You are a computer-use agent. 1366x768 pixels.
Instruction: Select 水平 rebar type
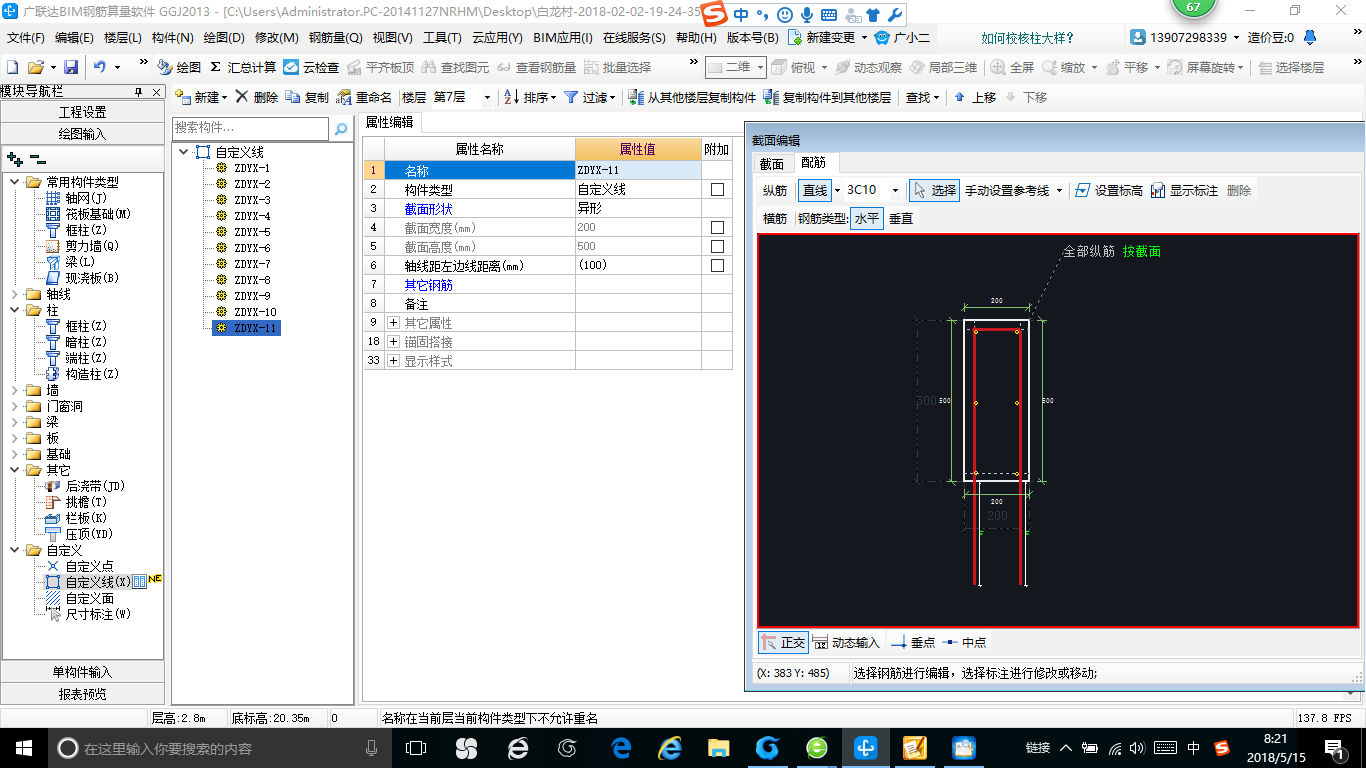867,218
